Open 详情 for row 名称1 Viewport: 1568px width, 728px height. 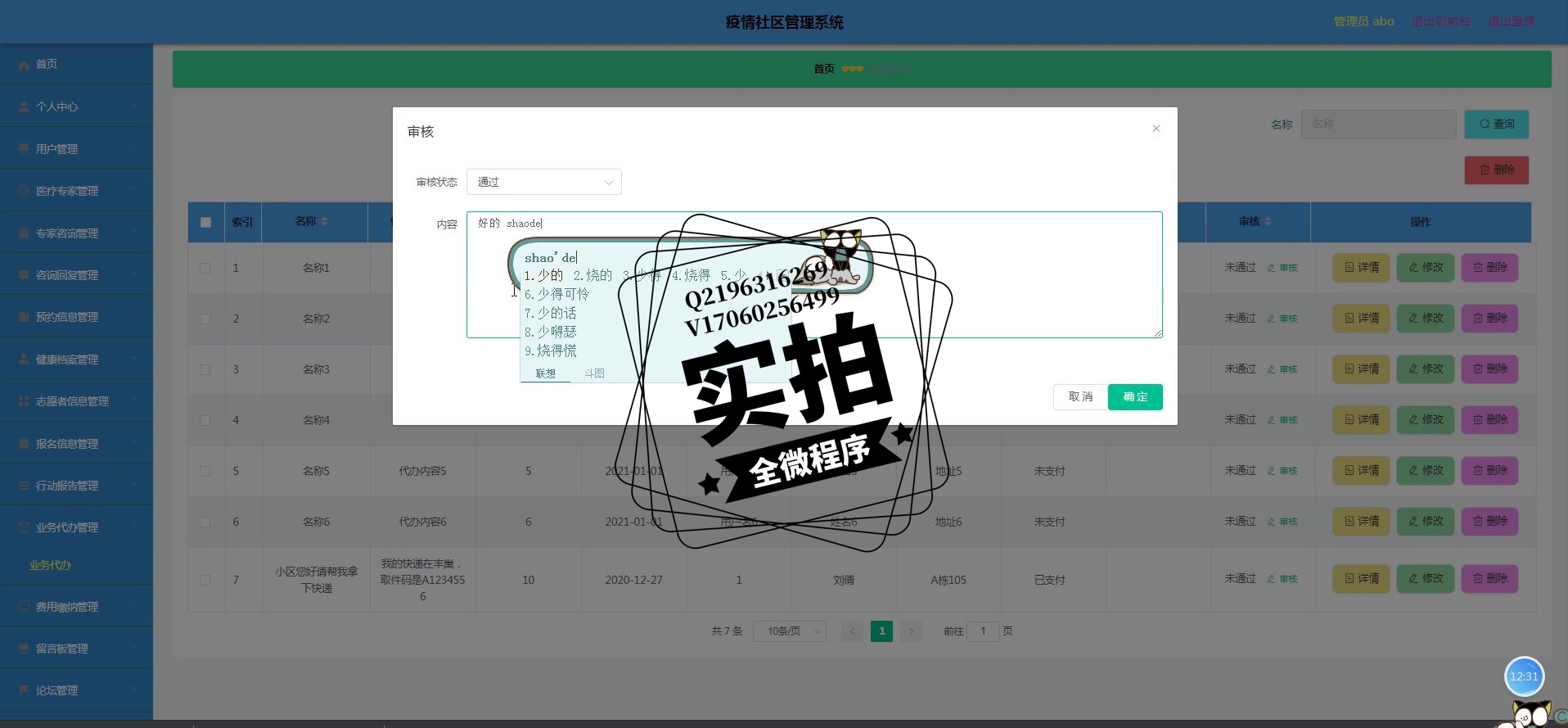(x=1361, y=268)
